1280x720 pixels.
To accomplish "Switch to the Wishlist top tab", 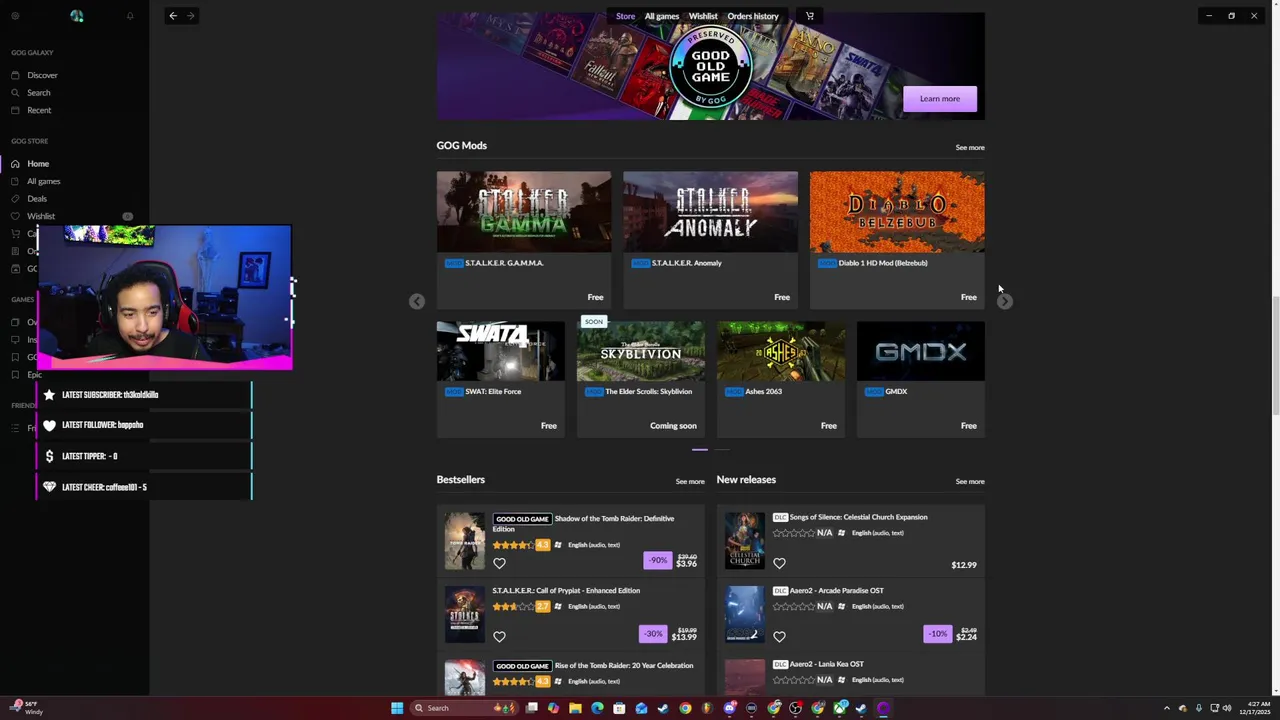I will pyautogui.click(x=703, y=16).
